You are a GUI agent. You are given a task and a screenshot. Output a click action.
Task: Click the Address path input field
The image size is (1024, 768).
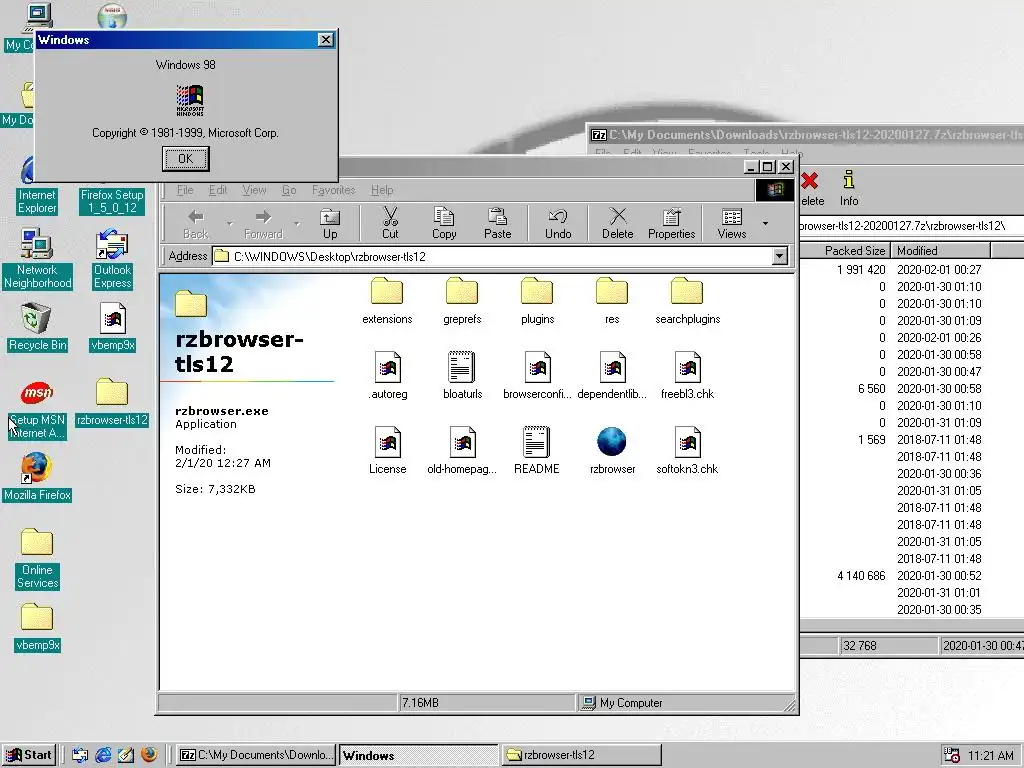493,256
